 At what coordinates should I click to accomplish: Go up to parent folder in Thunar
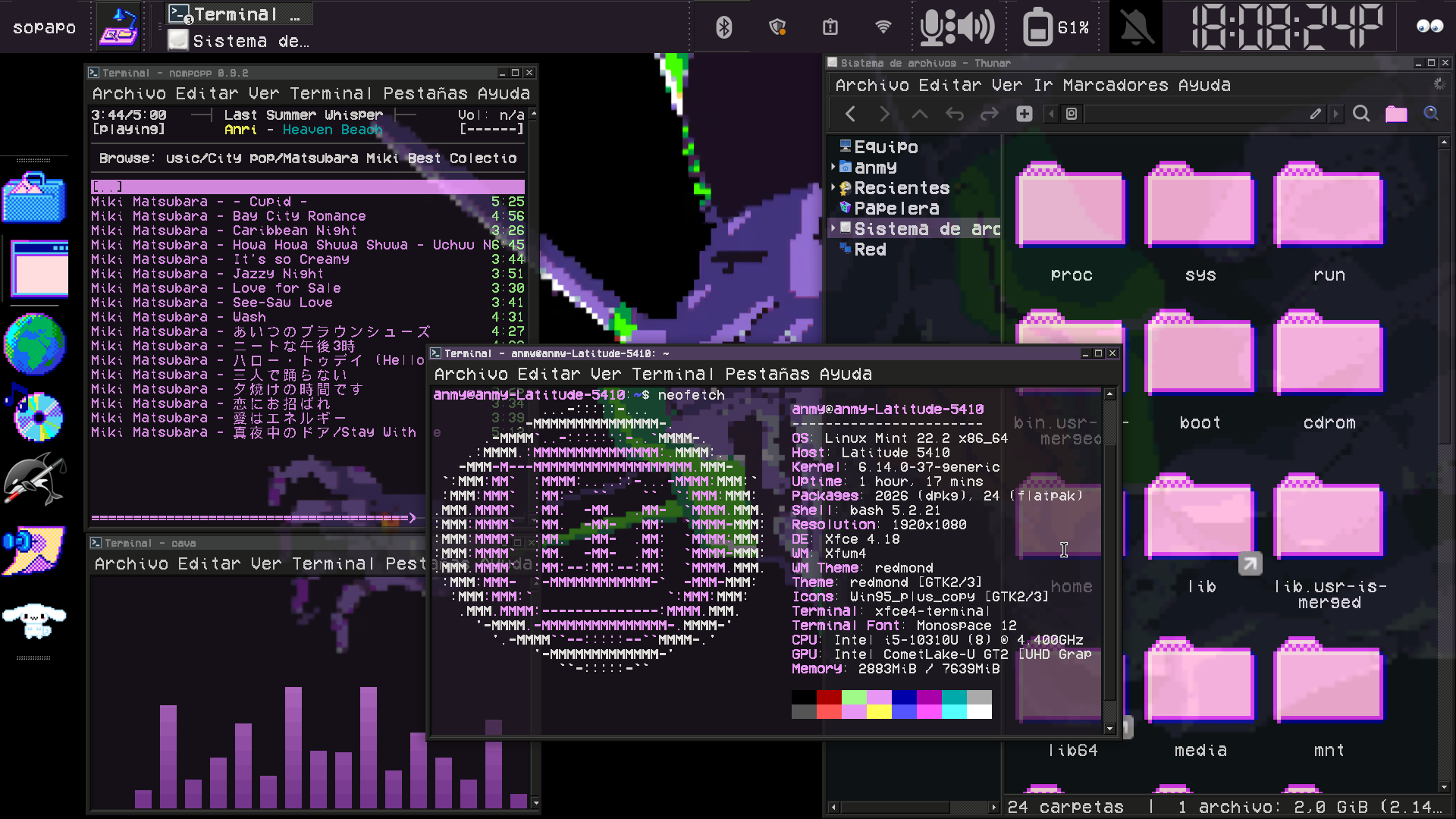pyautogui.click(x=919, y=114)
